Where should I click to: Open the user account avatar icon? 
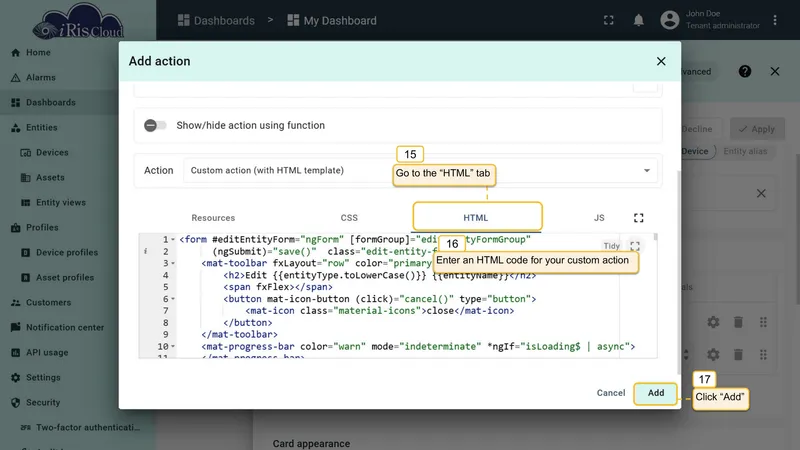(x=669, y=20)
